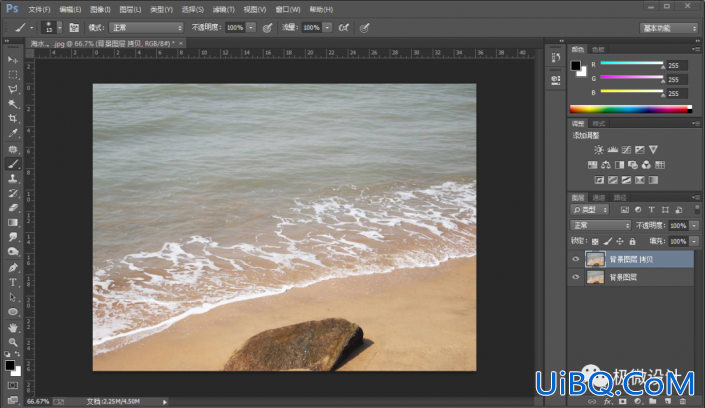The width and height of the screenshot is (705, 408).
Task: Select the Eraser tool
Action: pyautogui.click(x=13, y=208)
